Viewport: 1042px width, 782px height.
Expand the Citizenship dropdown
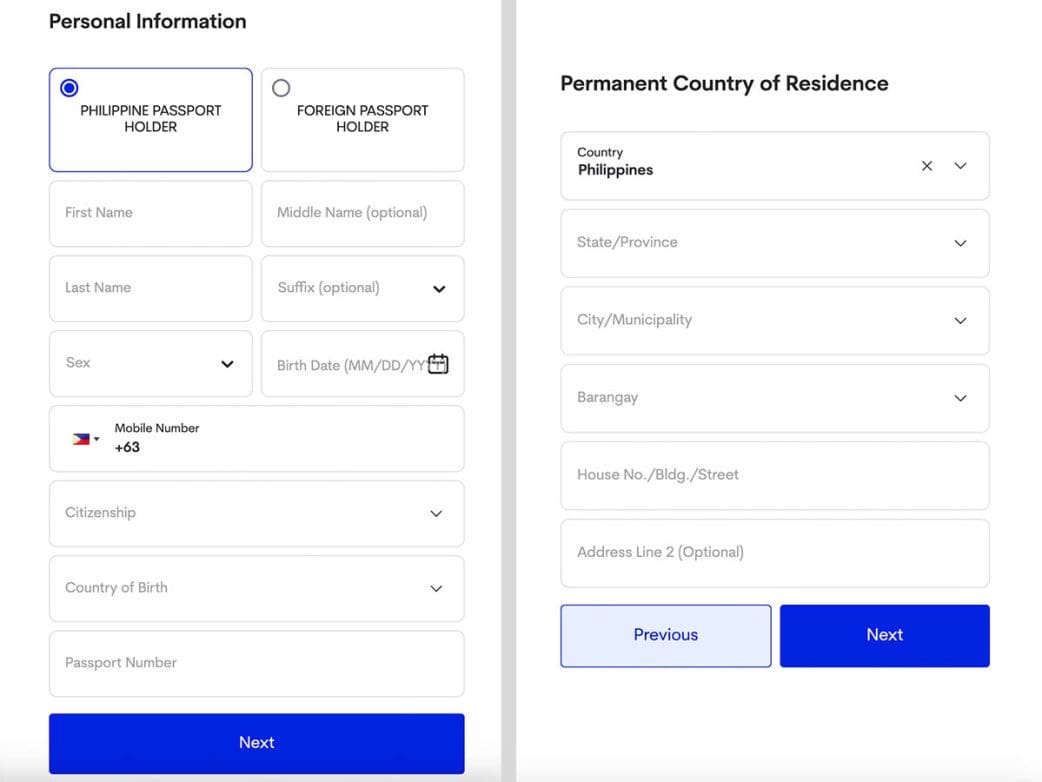pyautogui.click(x=436, y=513)
